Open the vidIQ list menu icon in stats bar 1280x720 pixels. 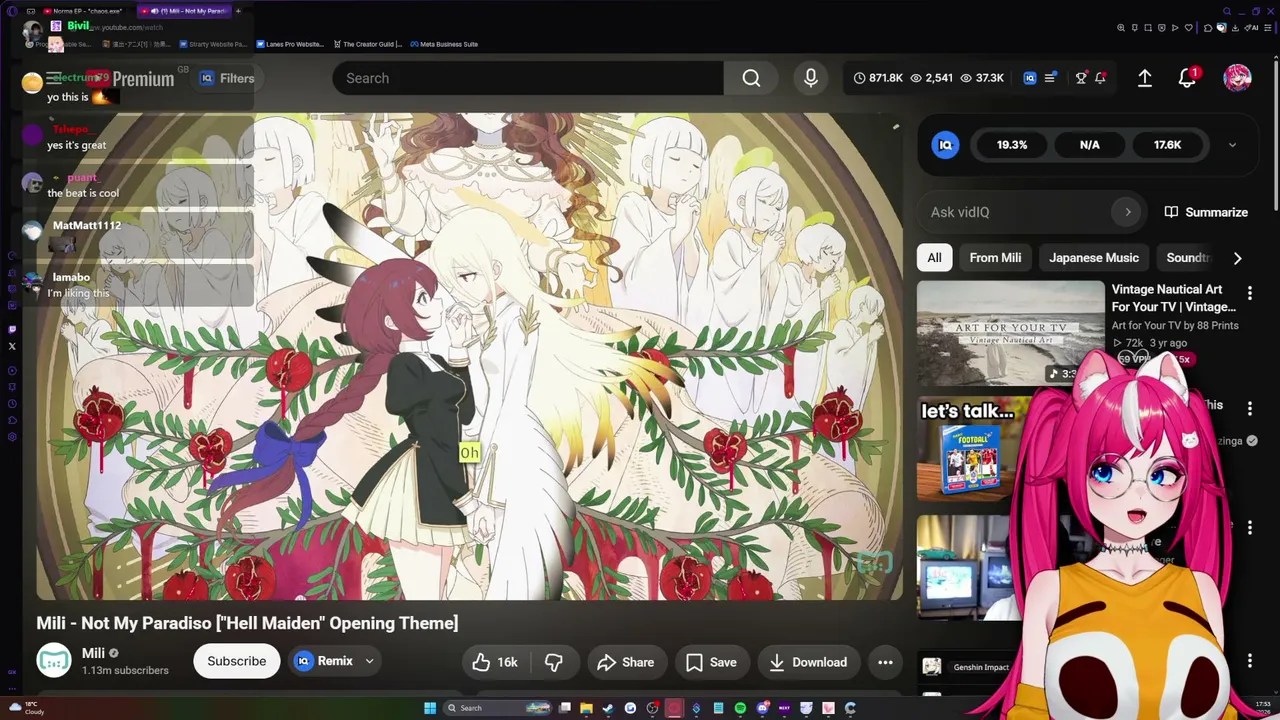point(1050,78)
